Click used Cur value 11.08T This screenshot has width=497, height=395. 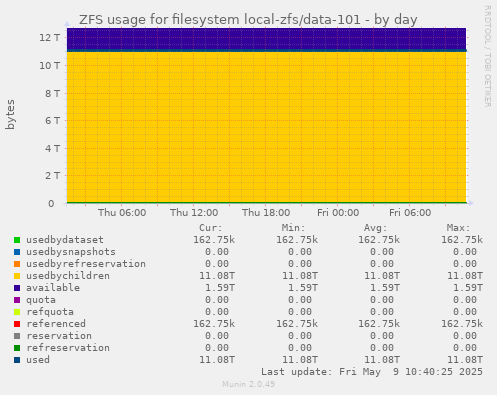pos(217,360)
